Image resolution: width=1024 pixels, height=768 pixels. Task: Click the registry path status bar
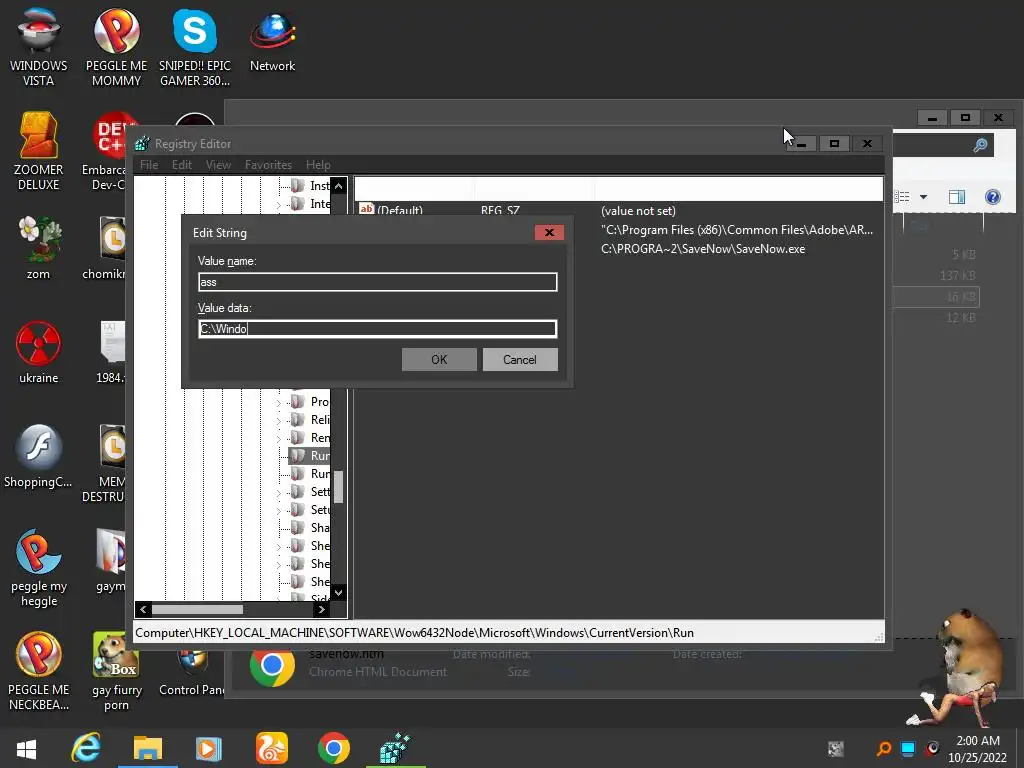(509, 633)
